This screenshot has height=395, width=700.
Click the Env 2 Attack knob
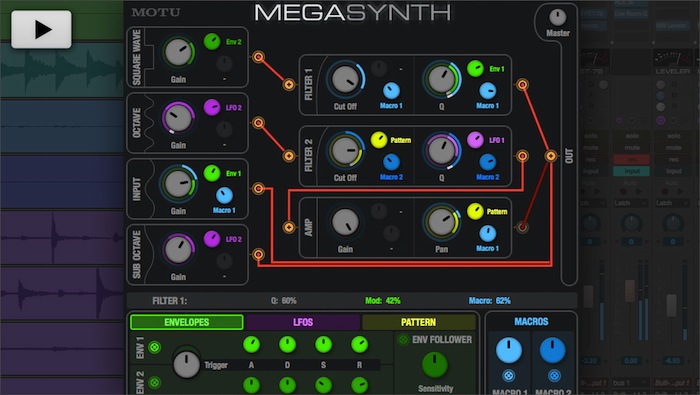(x=251, y=385)
